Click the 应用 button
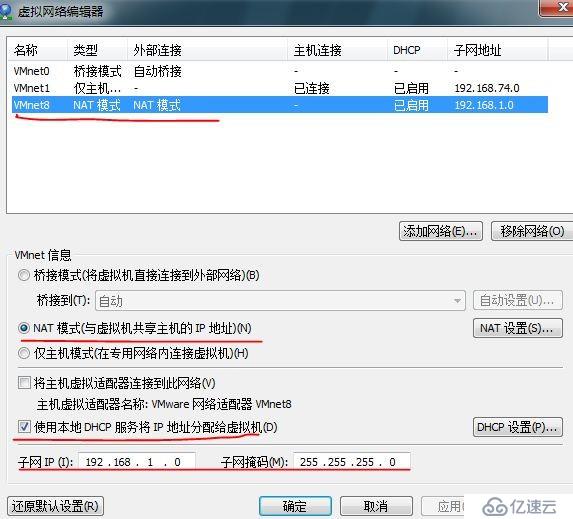573x519 pixels. coord(444,506)
